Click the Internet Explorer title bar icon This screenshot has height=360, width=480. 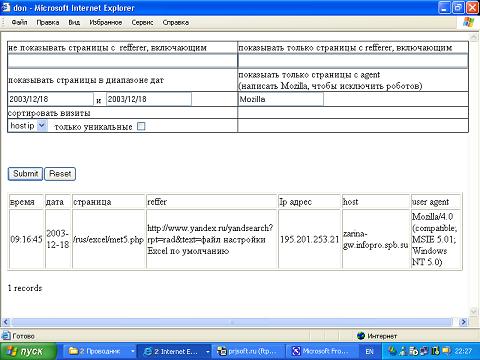pos(6,7)
